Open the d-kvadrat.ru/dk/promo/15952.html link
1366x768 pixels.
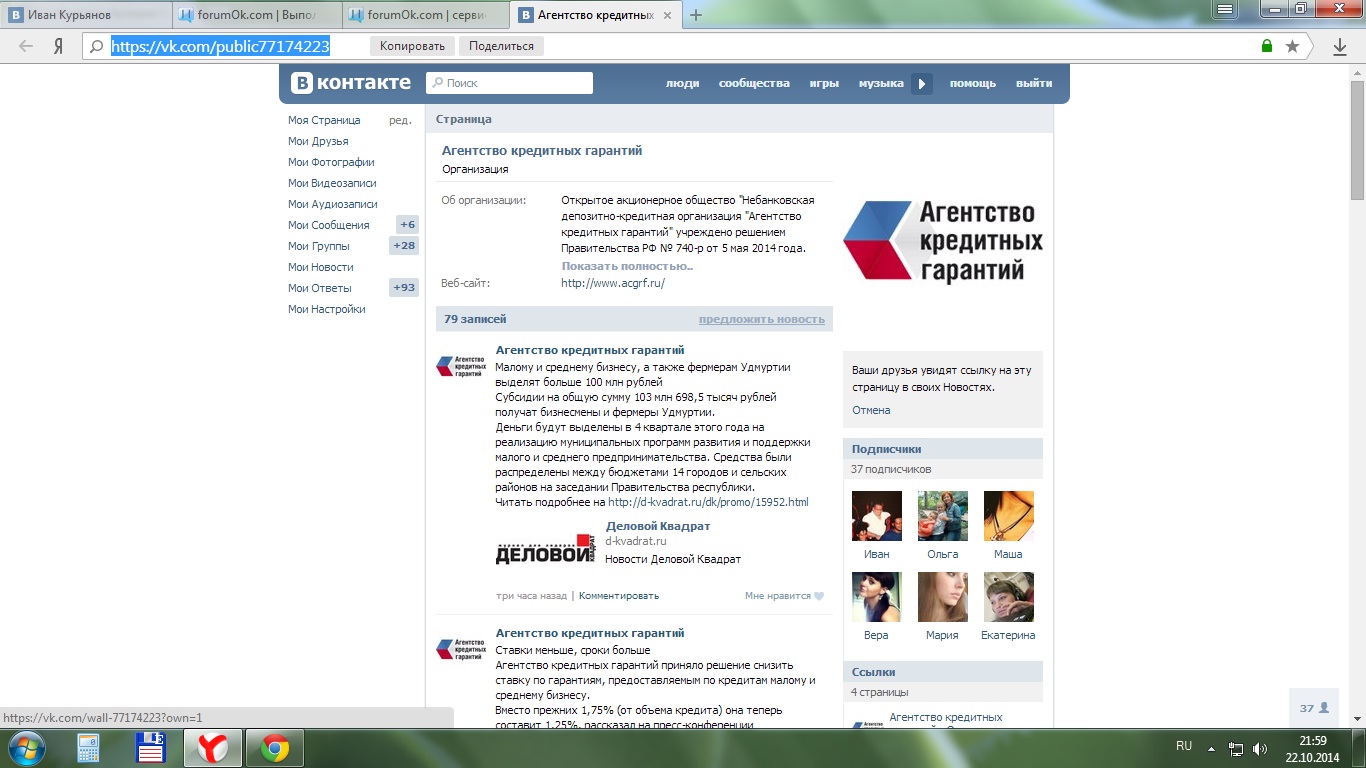(708, 502)
